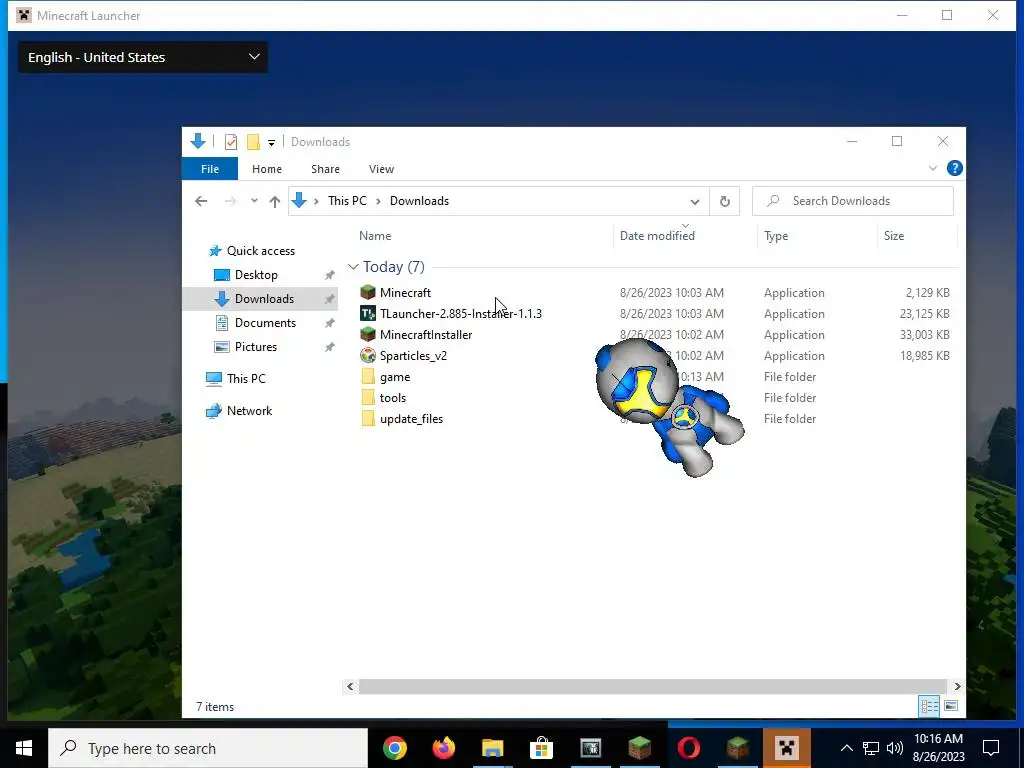Open Firefox from taskbar
The height and width of the screenshot is (768, 1024).
click(x=443, y=748)
